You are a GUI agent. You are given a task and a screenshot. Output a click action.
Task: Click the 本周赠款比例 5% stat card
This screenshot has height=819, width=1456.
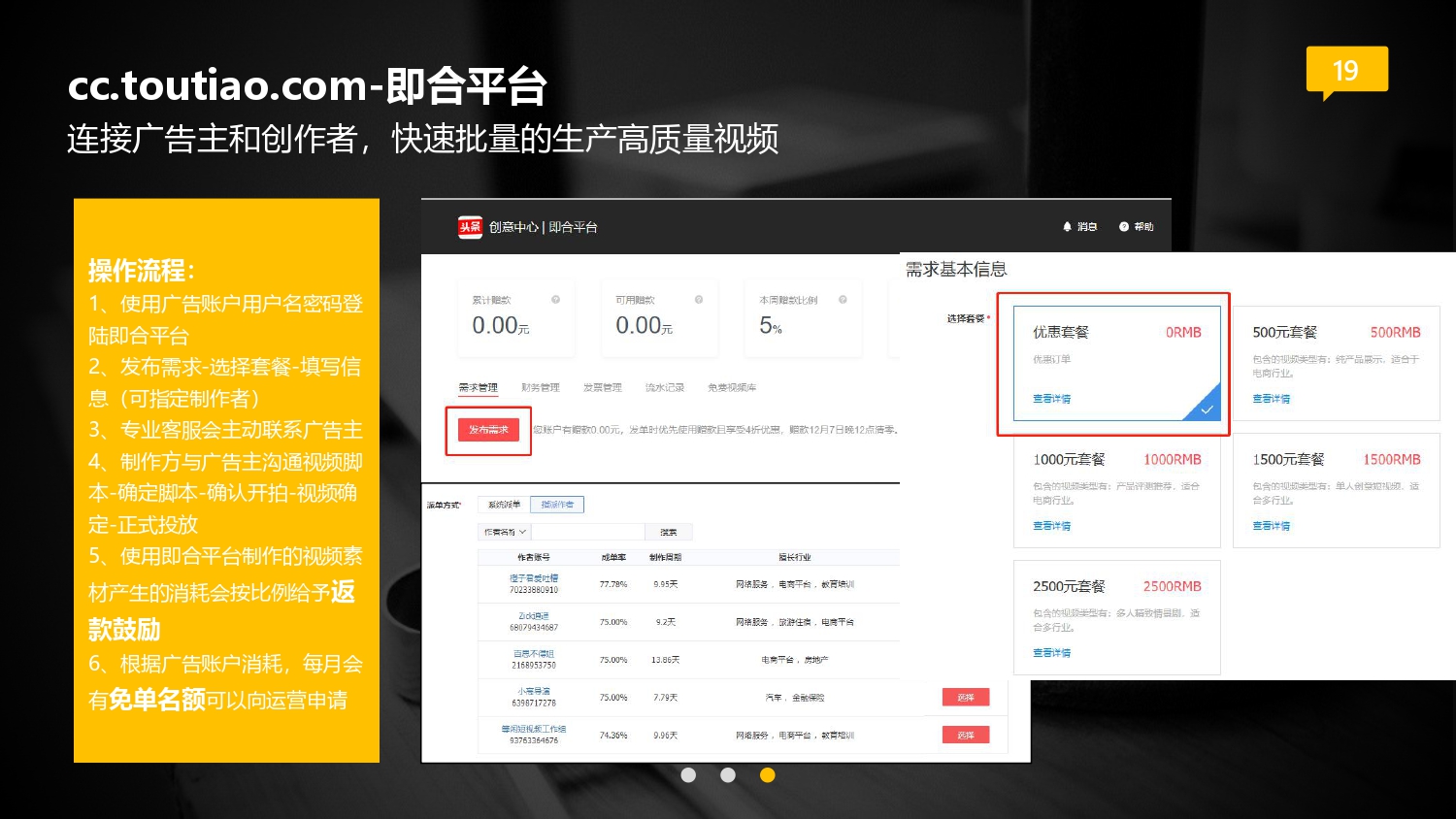(x=804, y=318)
